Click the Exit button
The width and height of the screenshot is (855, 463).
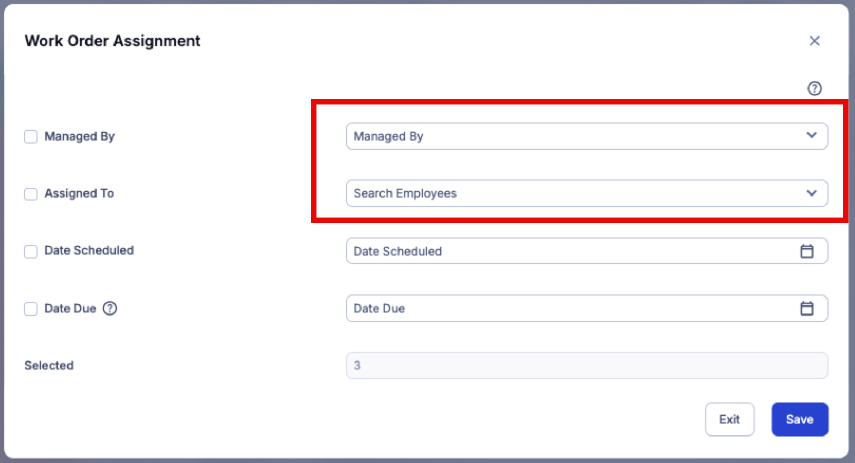tap(729, 419)
